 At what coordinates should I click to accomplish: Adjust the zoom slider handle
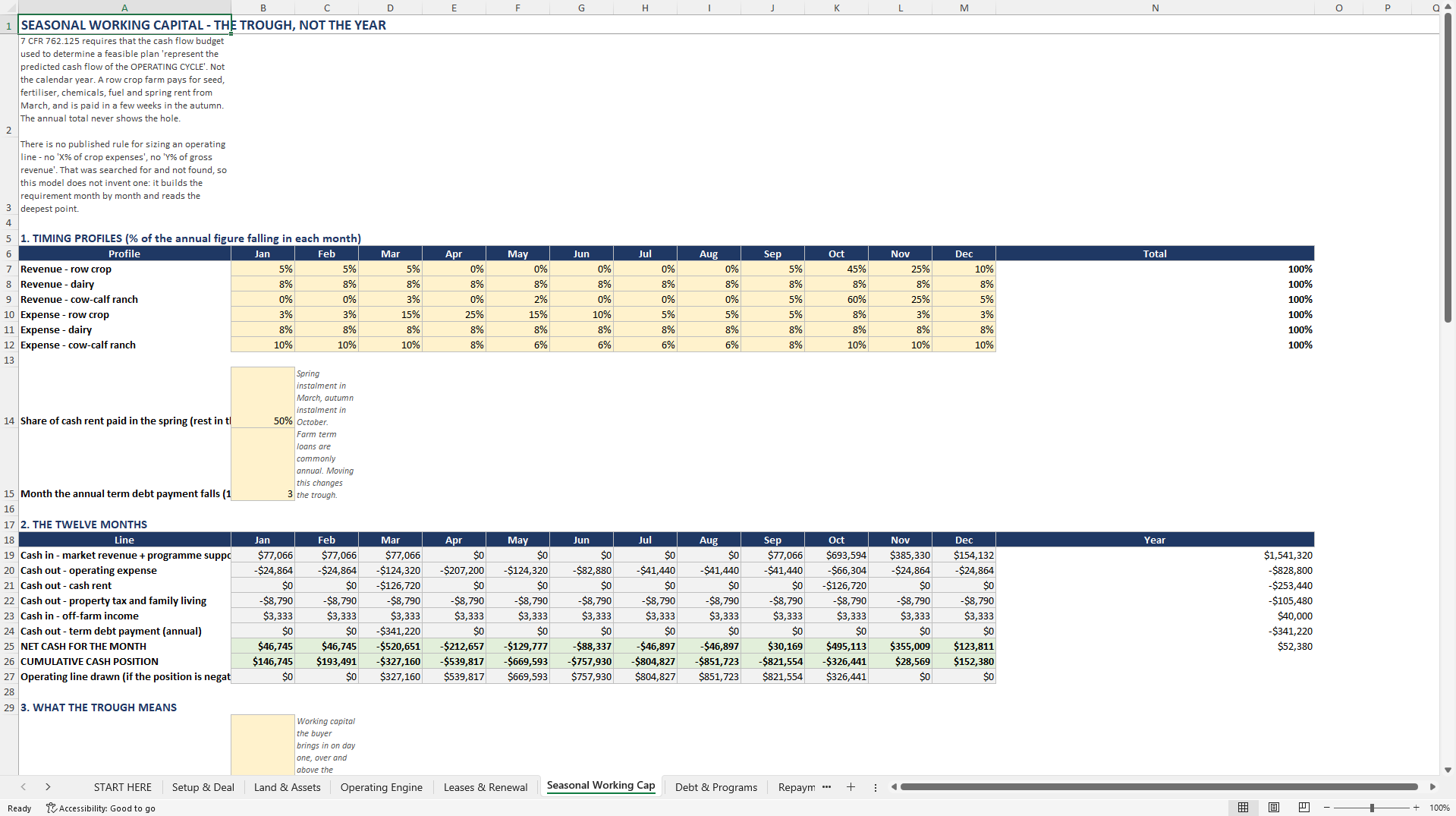(1372, 808)
